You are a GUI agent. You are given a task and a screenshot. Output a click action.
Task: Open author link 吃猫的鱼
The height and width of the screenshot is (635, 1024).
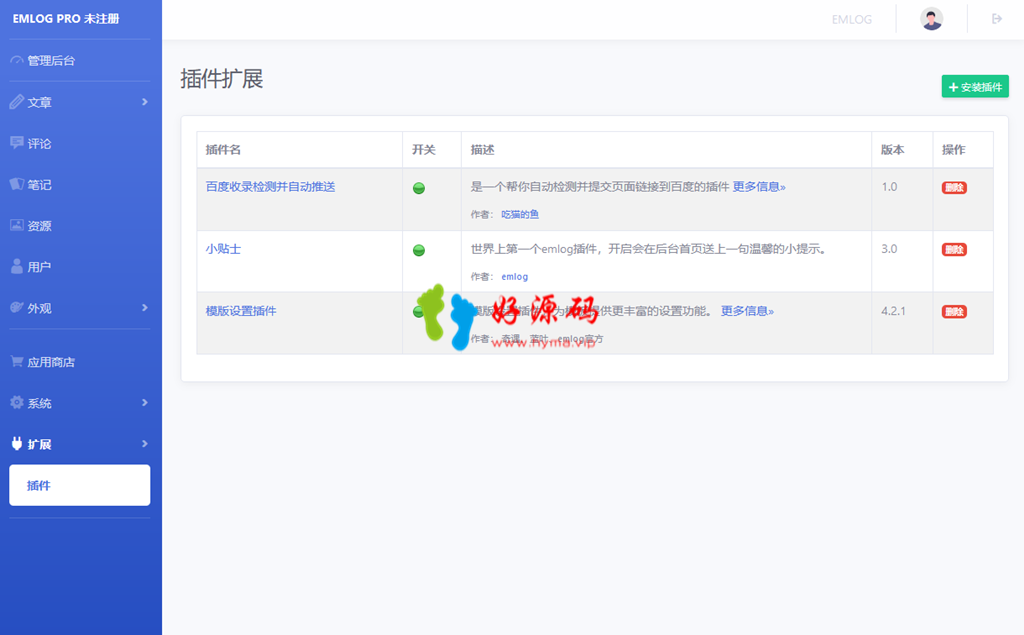[x=520, y=214]
